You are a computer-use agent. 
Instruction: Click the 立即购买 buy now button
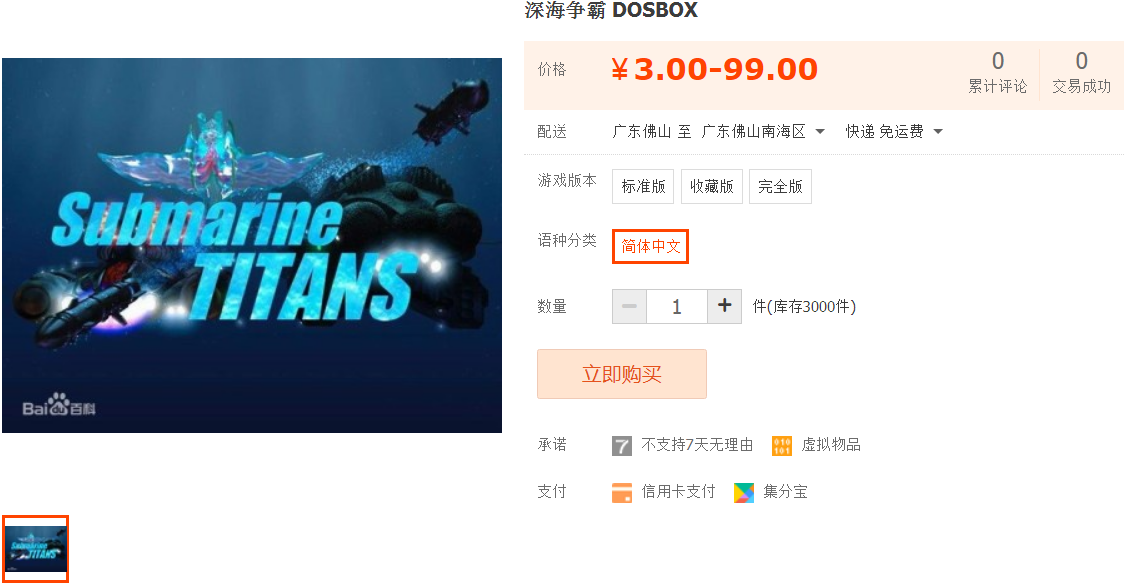pos(622,374)
